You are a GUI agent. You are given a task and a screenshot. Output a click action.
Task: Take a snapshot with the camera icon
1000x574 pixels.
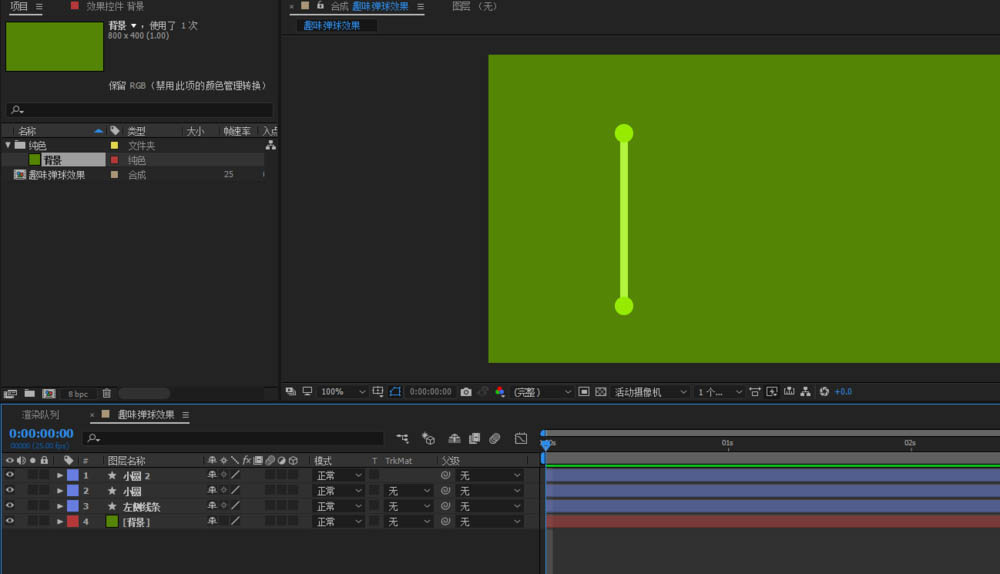466,392
